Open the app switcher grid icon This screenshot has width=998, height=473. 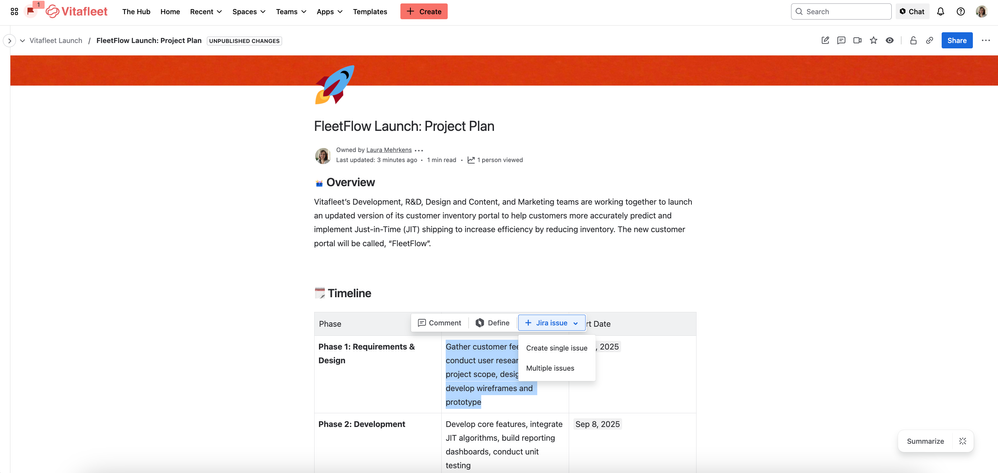coord(14,11)
